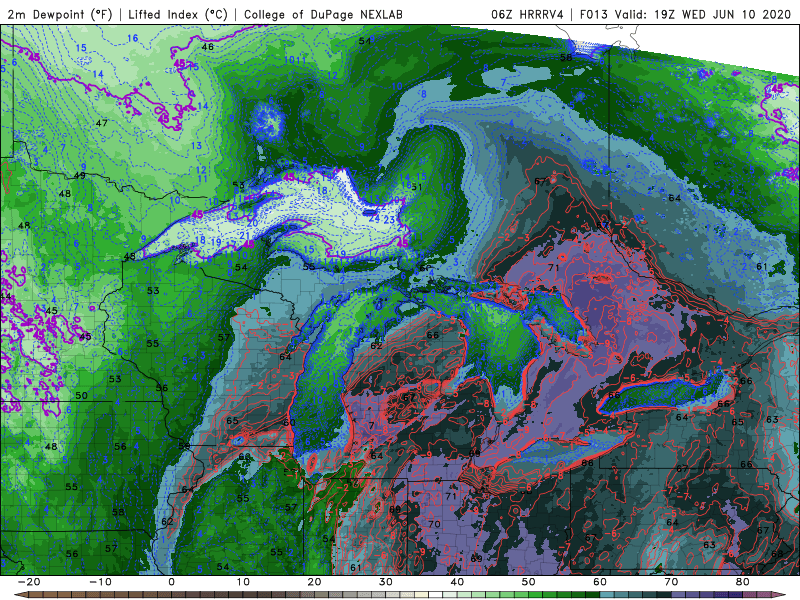The image size is (800, 600).
Task: Click the "Lifted Index (°C)" title text
Action: 178,14
